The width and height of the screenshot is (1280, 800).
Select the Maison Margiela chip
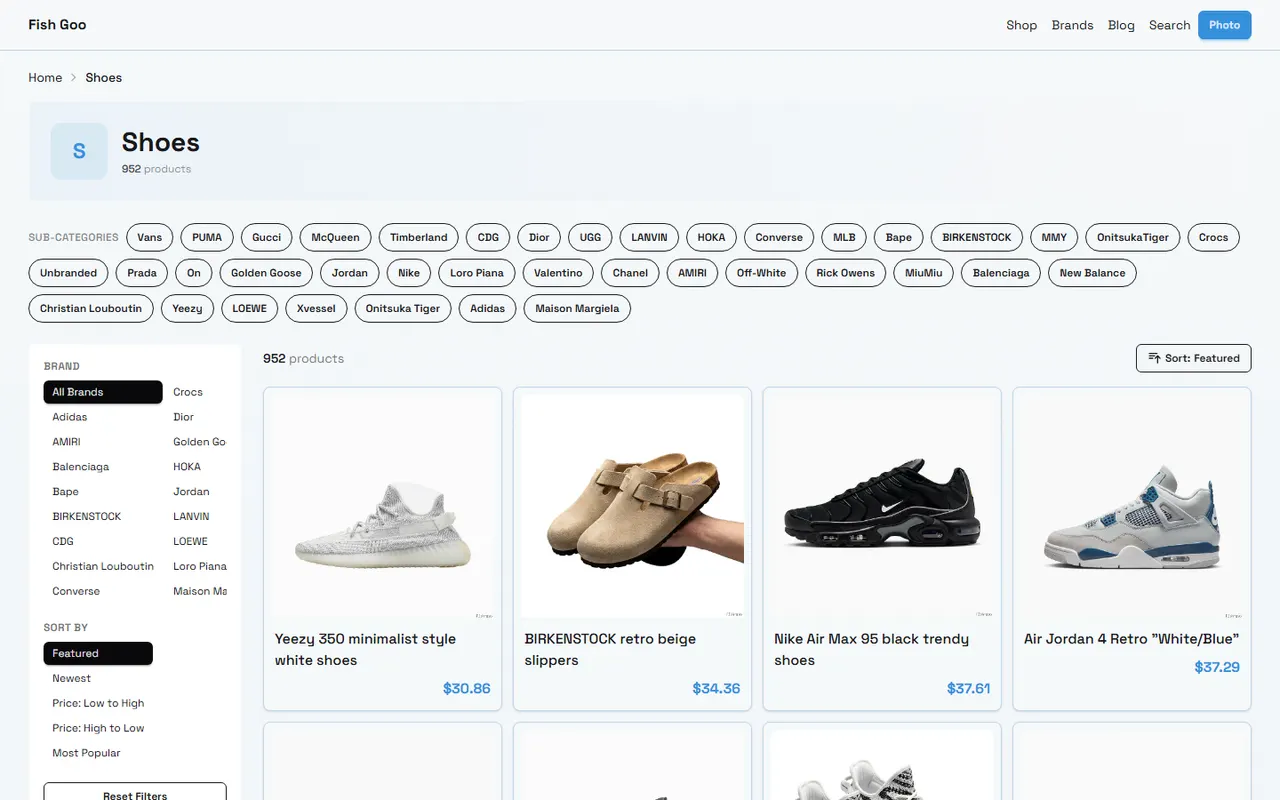point(577,308)
